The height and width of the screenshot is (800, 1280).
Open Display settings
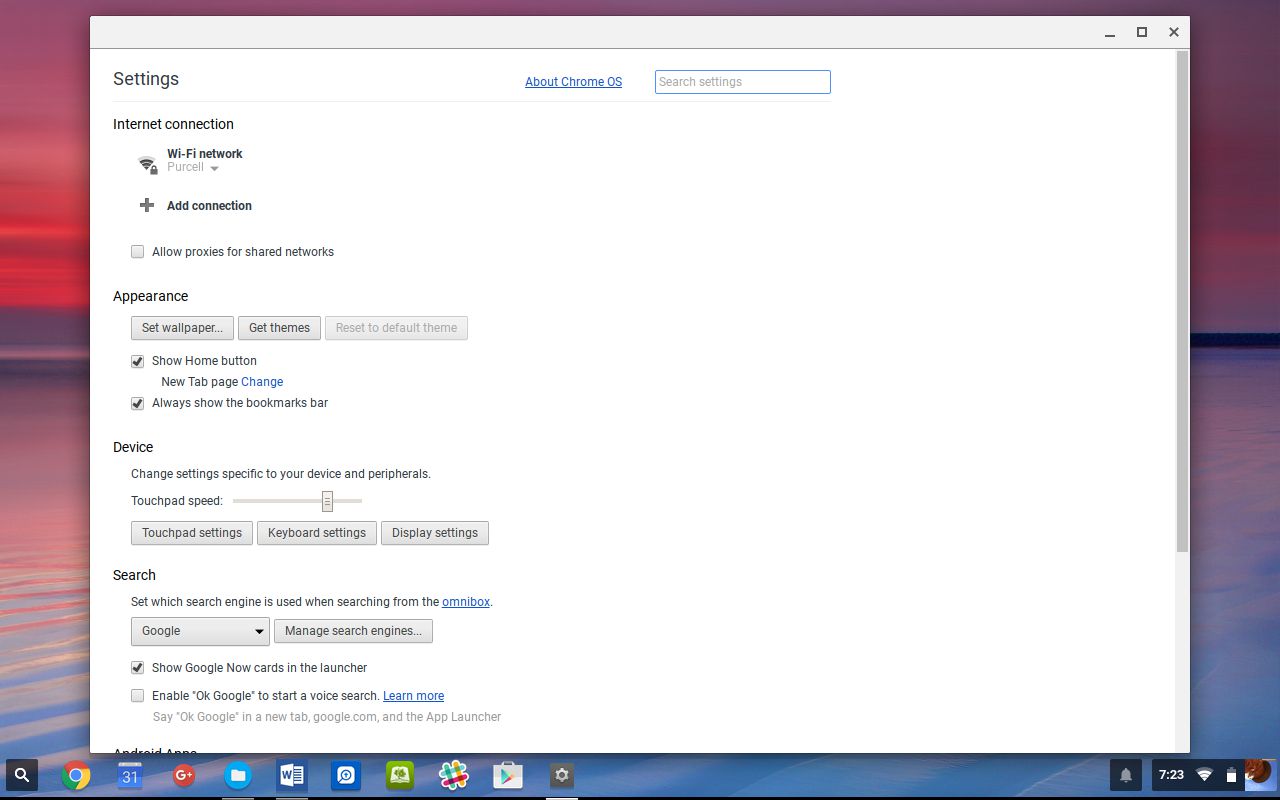click(435, 533)
